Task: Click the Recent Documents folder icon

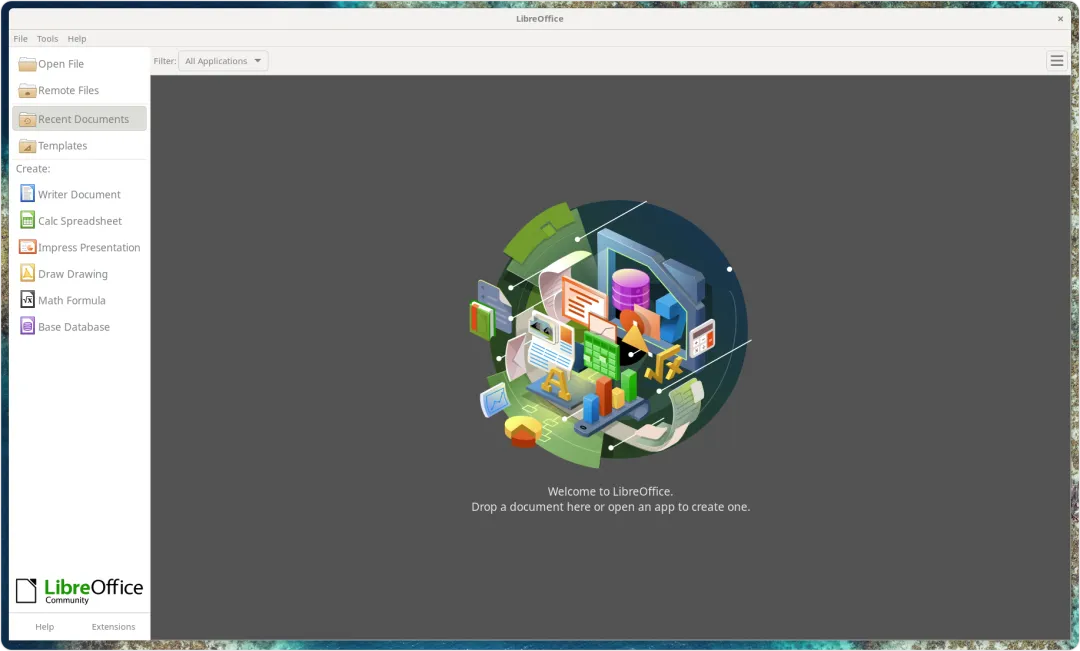Action: (x=27, y=119)
